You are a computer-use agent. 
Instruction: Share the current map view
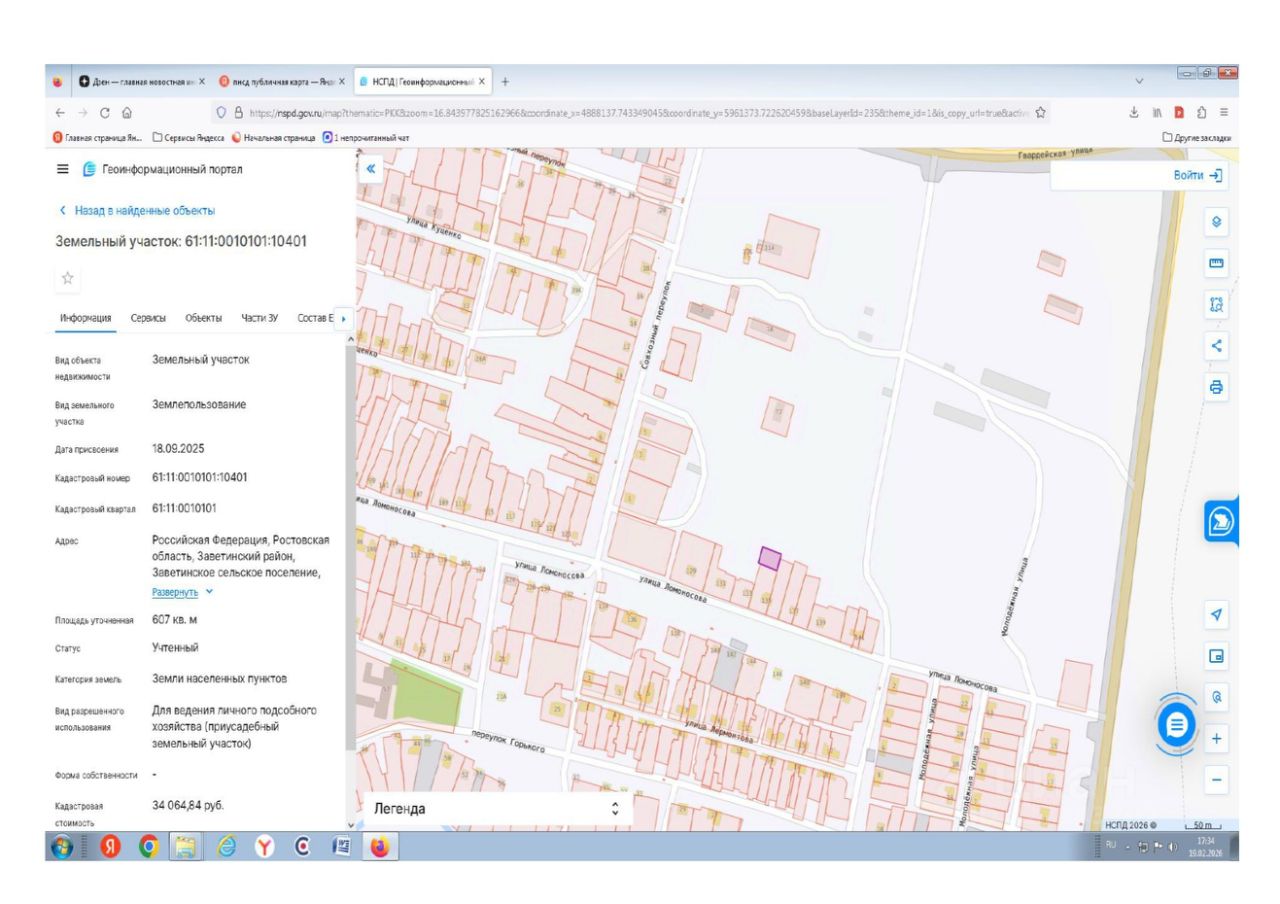tap(1216, 346)
